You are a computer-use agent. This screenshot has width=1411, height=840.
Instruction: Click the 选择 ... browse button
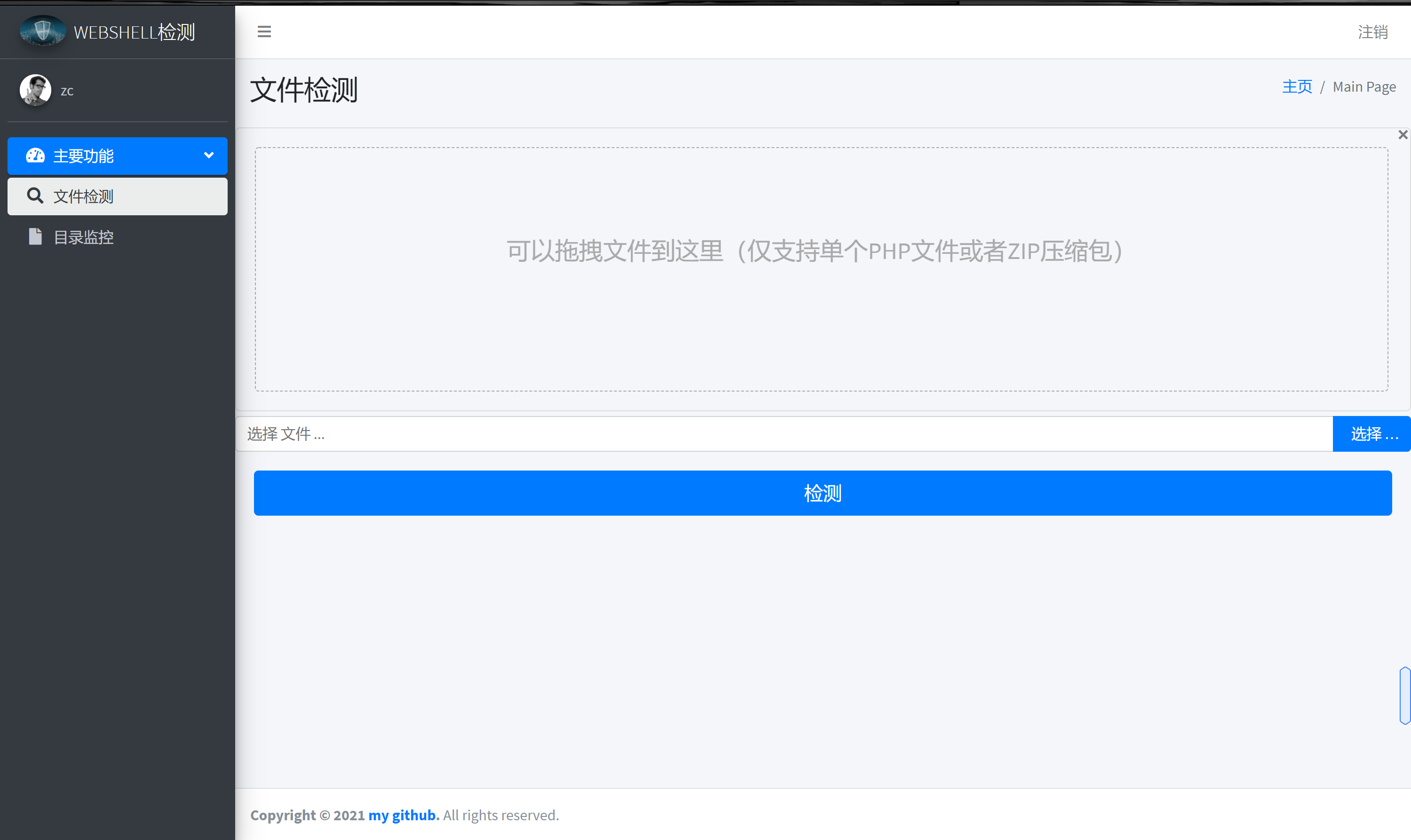click(x=1371, y=434)
